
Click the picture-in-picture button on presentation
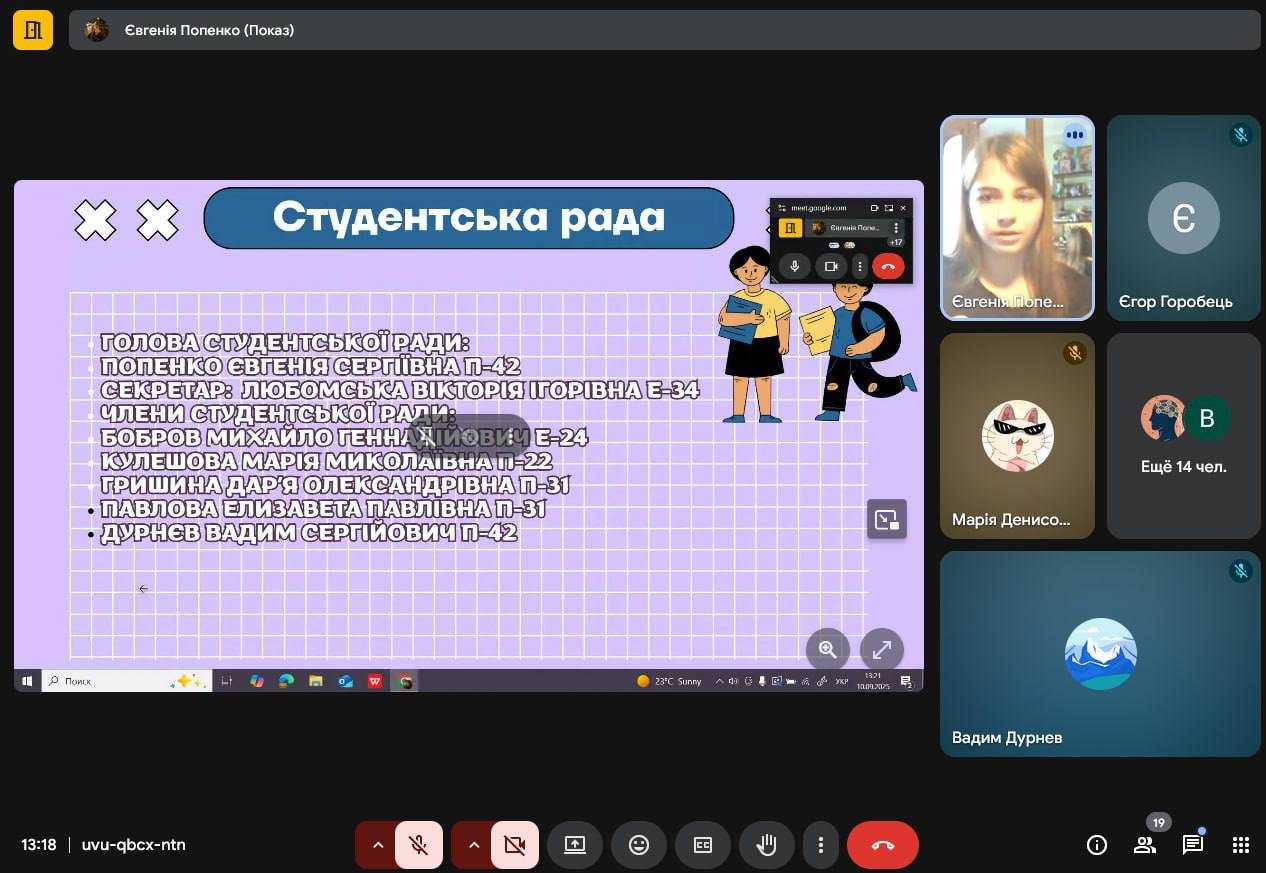[886, 519]
